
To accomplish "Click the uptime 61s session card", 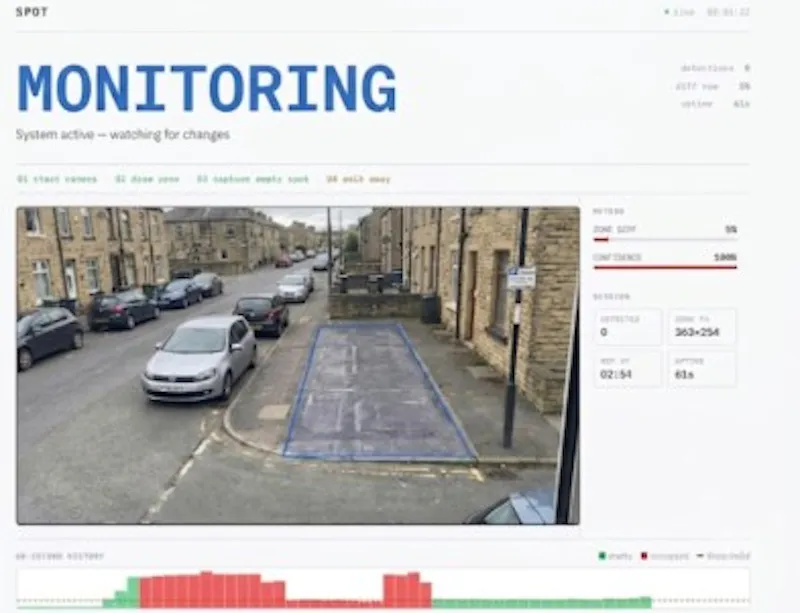I will pos(702,369).
